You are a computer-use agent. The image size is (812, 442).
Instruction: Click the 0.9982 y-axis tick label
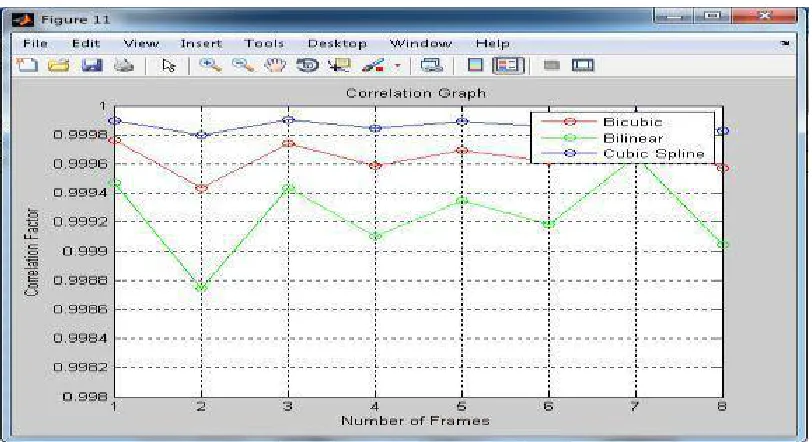click(x=81, y=367)
